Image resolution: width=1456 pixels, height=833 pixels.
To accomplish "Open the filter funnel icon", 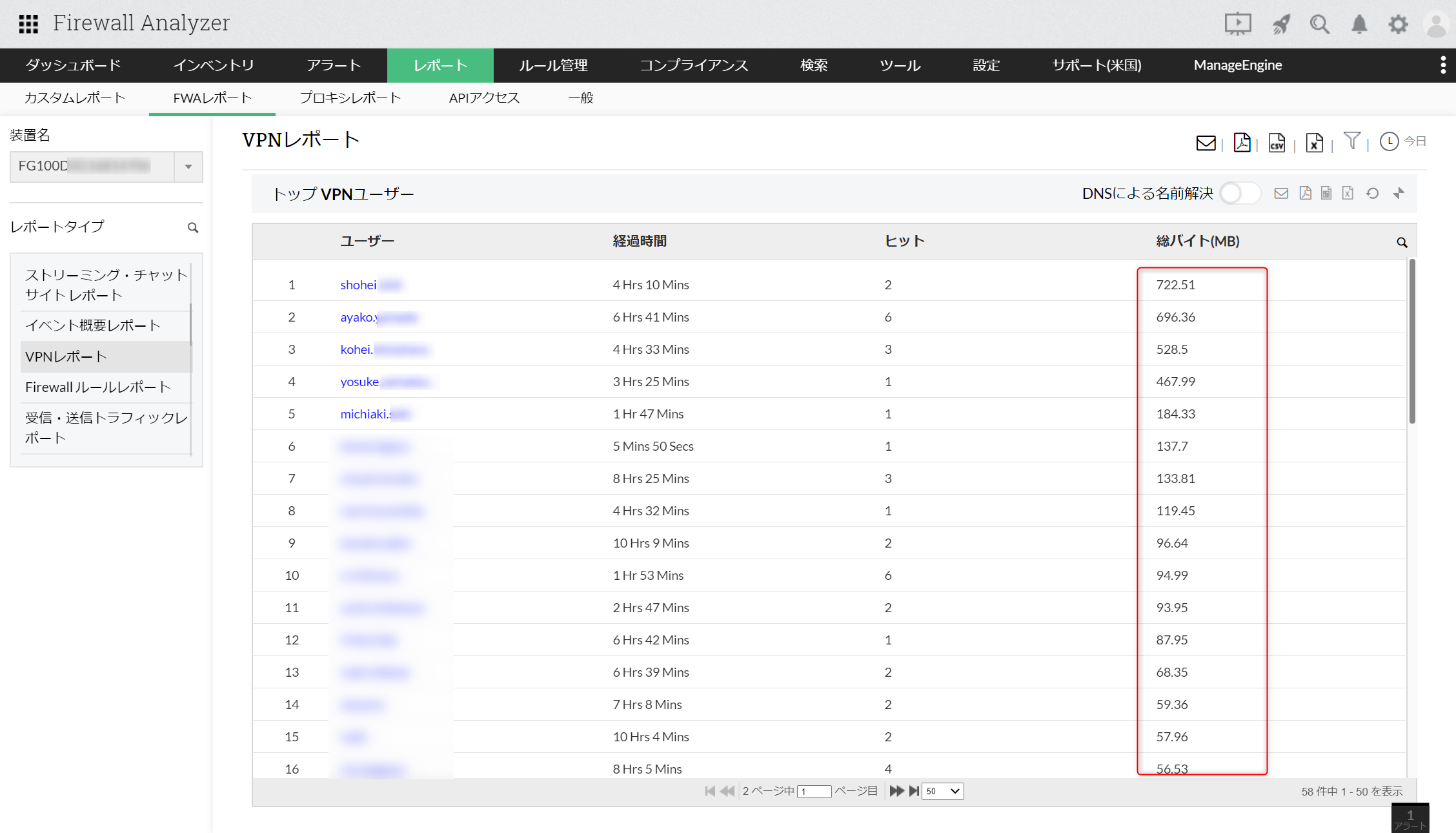I will 1351,140.
